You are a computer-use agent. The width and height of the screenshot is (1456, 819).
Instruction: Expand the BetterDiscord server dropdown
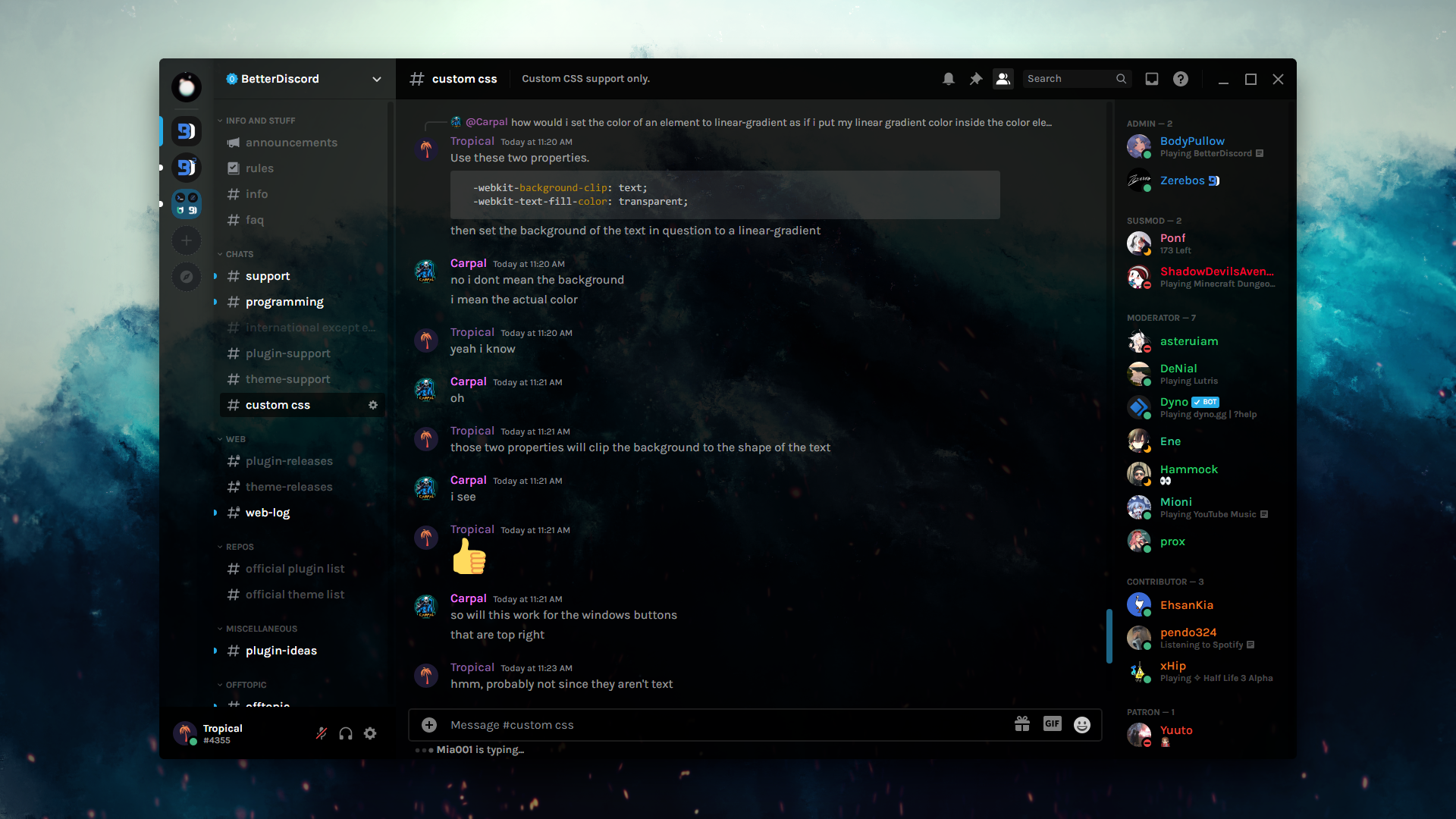(375, 78)
